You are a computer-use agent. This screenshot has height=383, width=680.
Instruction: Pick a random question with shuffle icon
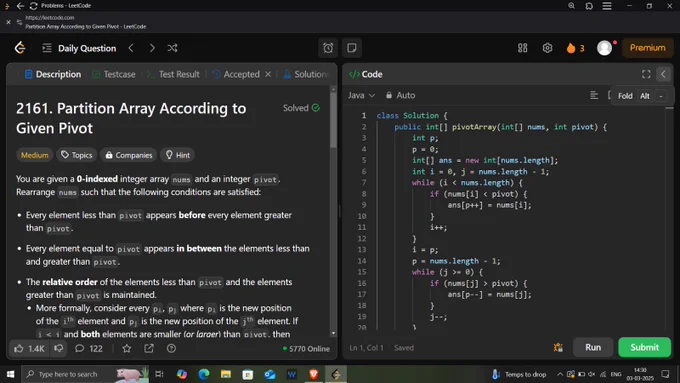tap(172, 48)
